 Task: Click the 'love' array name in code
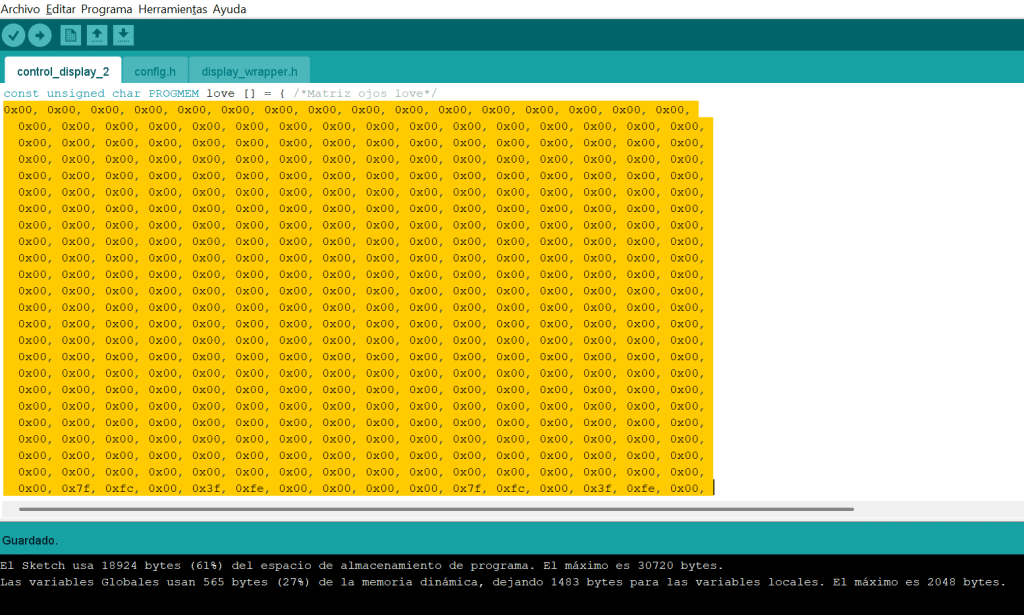[220, 93]
